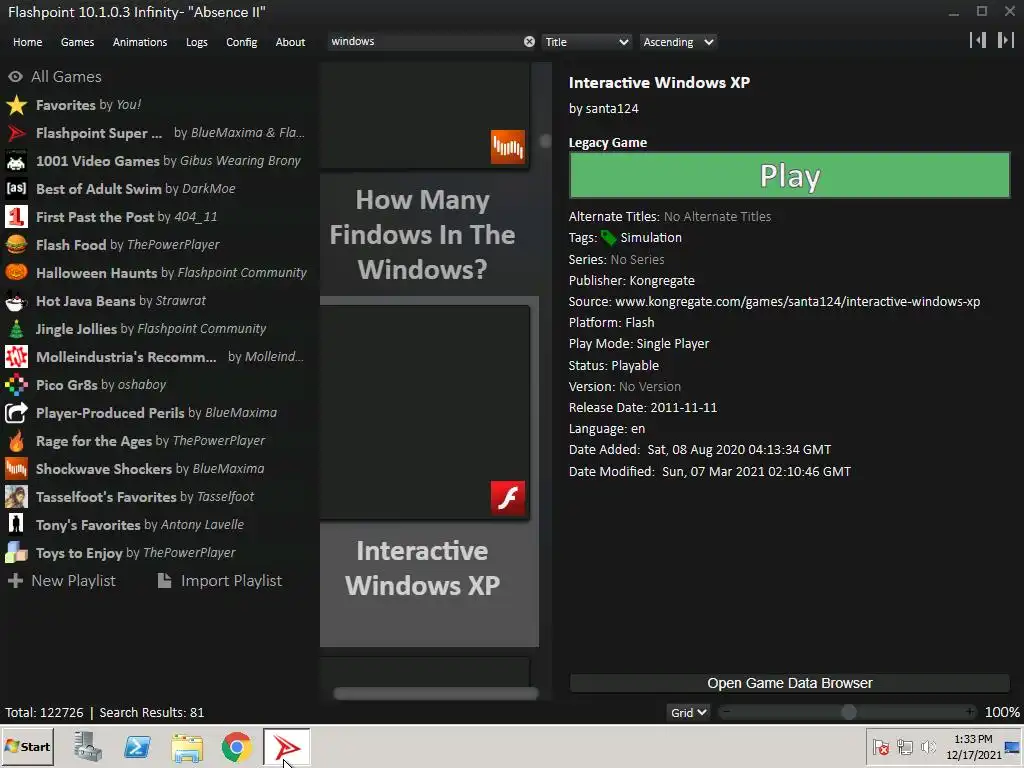This screenshot has width=1024, height=768.
Task: Open the Favorites playlist star icon
Action: pyautogui.click(x=16, y=105)
